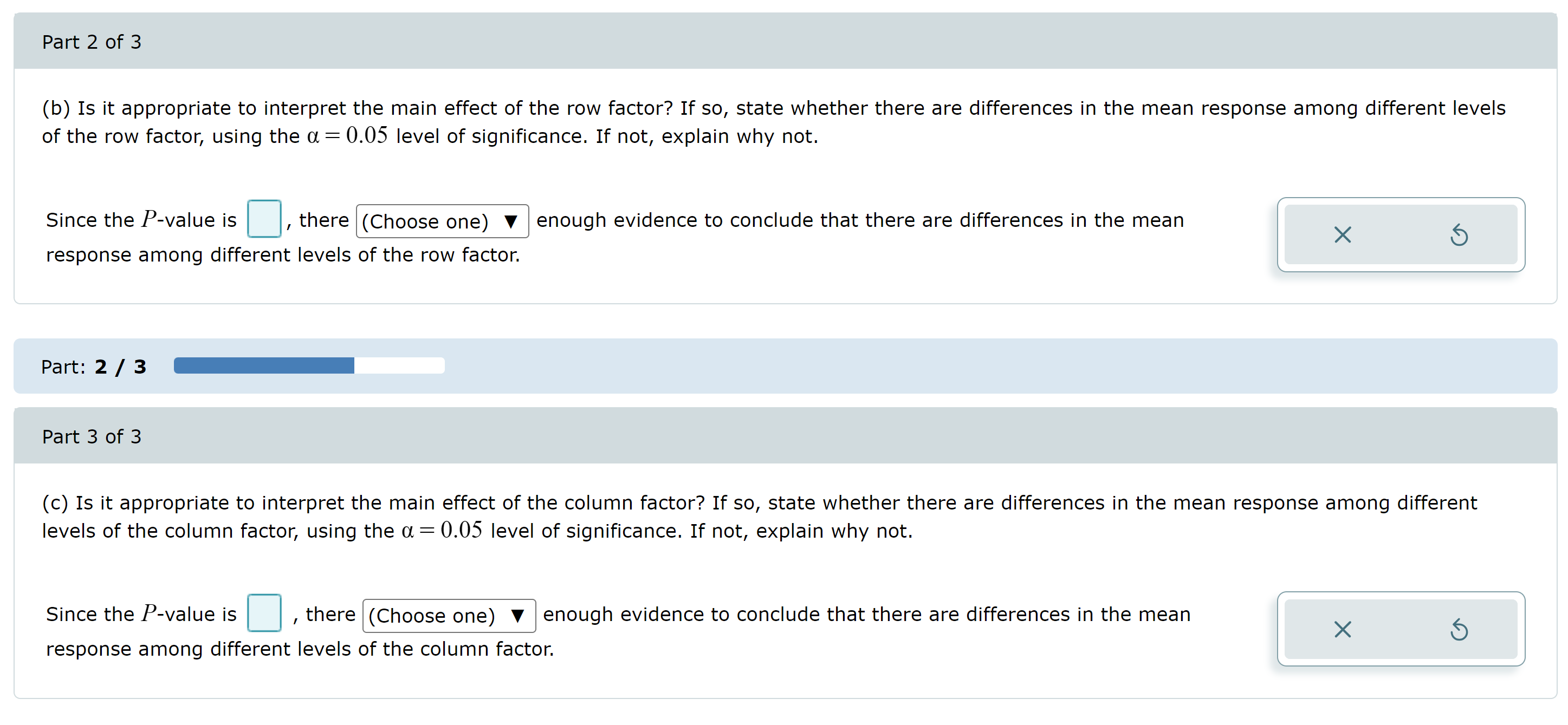Open the Choose one dropdown in Part 3
This screenshot has width=1568, height=725.
click(x=449, y=616)
